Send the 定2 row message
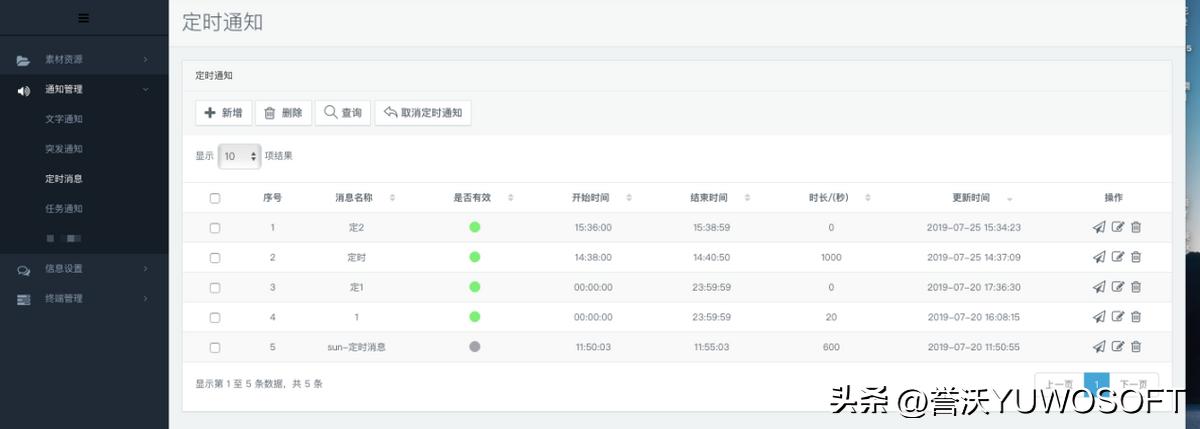Screen dimensions: 1200x429 point(1099,227)
